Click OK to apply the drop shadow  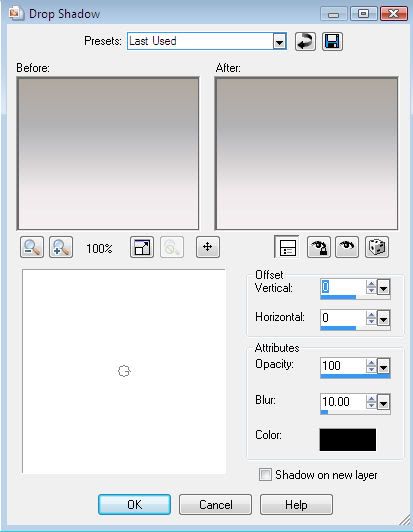pyautogui.click(x=134, y=505)
